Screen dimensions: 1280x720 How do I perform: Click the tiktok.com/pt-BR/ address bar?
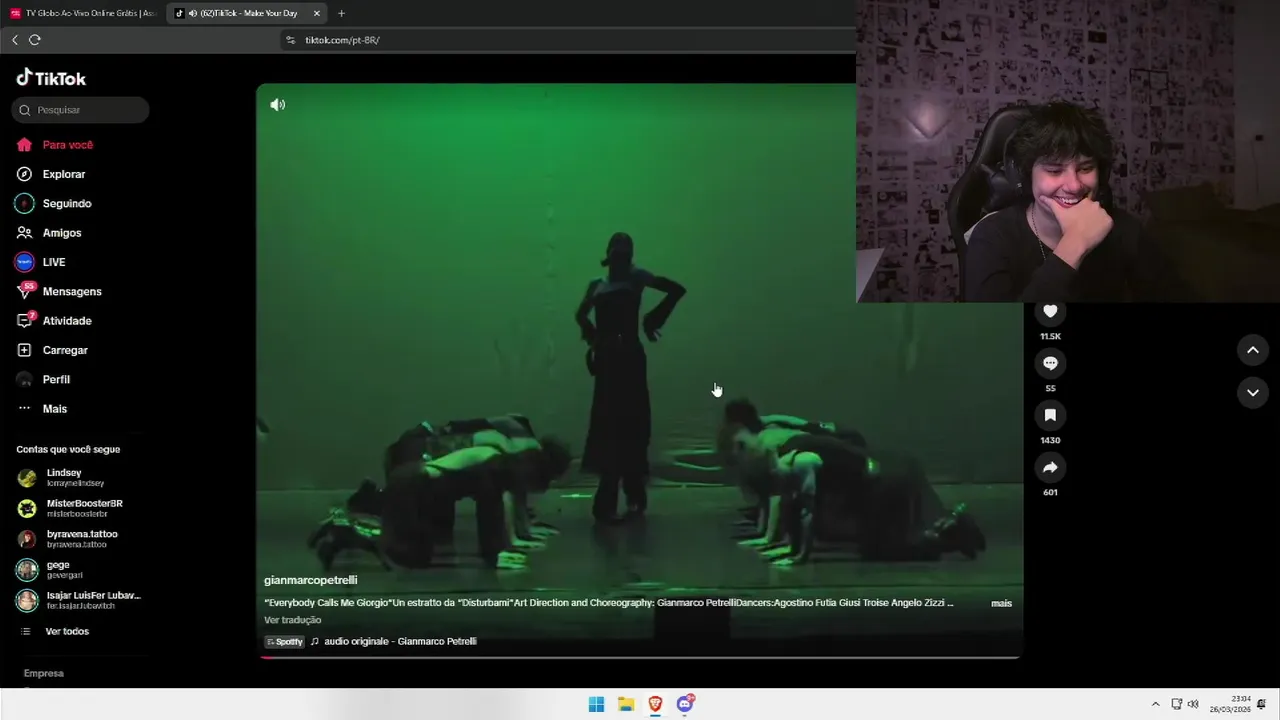tap(566, 40)
